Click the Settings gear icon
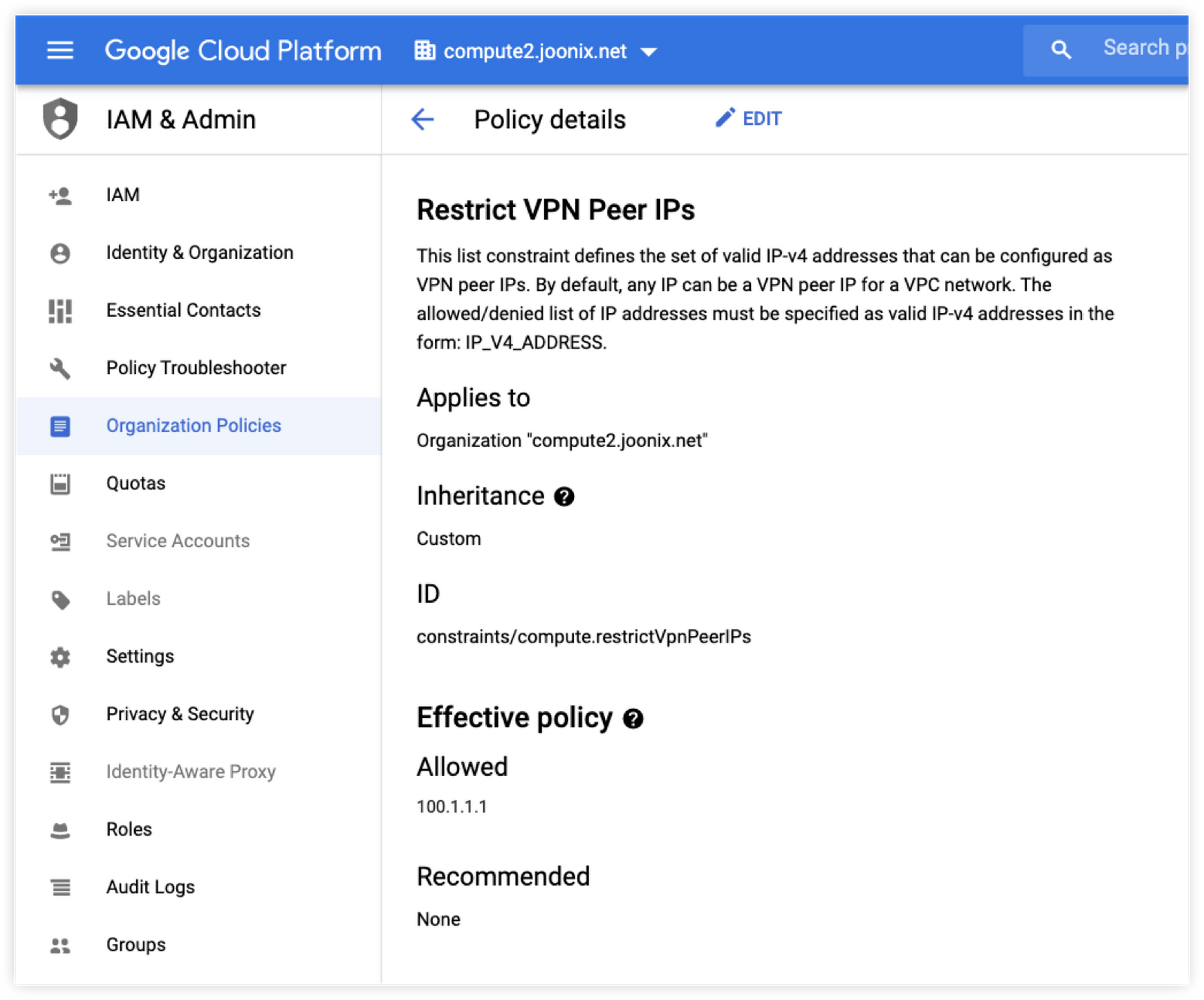The width and height of the screenshot is (1204, 1000). click(60, 657)
